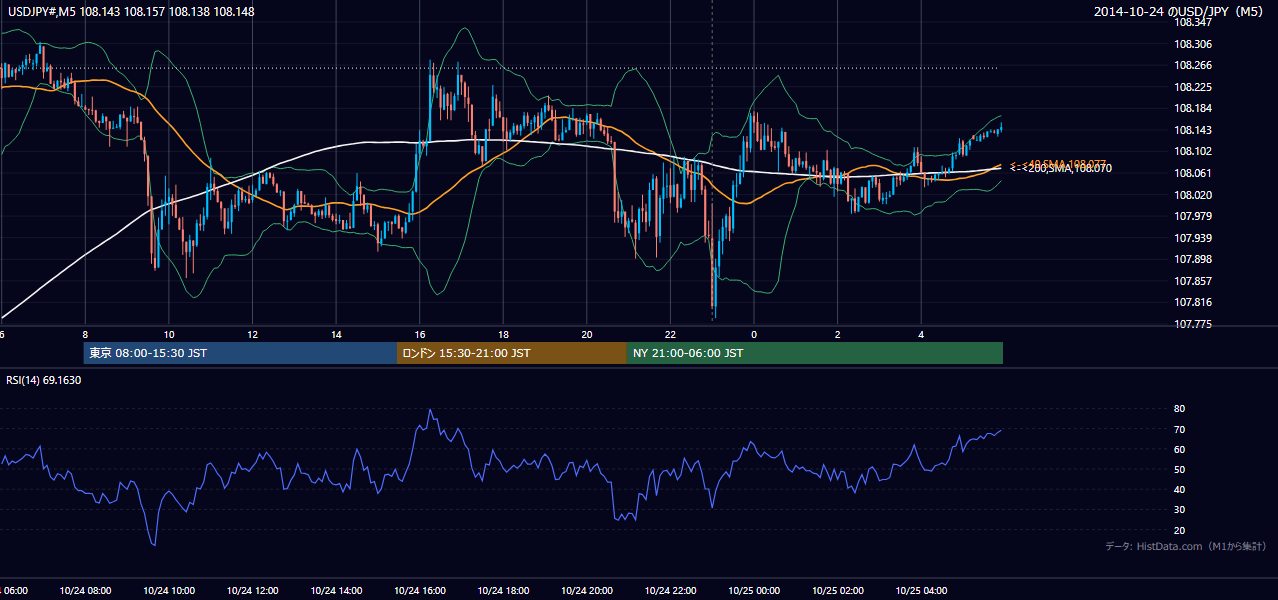Screen dimensions: 1278x600
Task: Select the Tokyo 08:00-15:30 JST session bar
Action: pyautogui.click(x=240, y=353)
